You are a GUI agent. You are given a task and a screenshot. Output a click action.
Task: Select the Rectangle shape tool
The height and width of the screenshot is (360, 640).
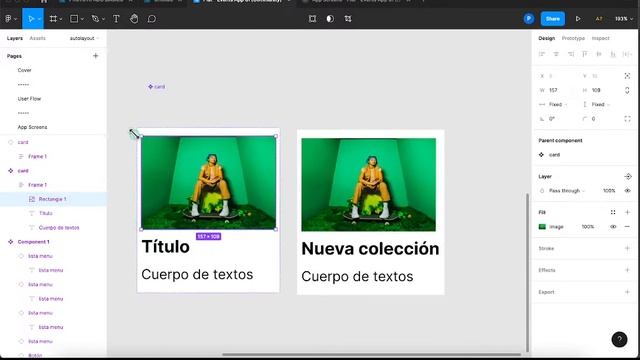click(x=74, y=19)
